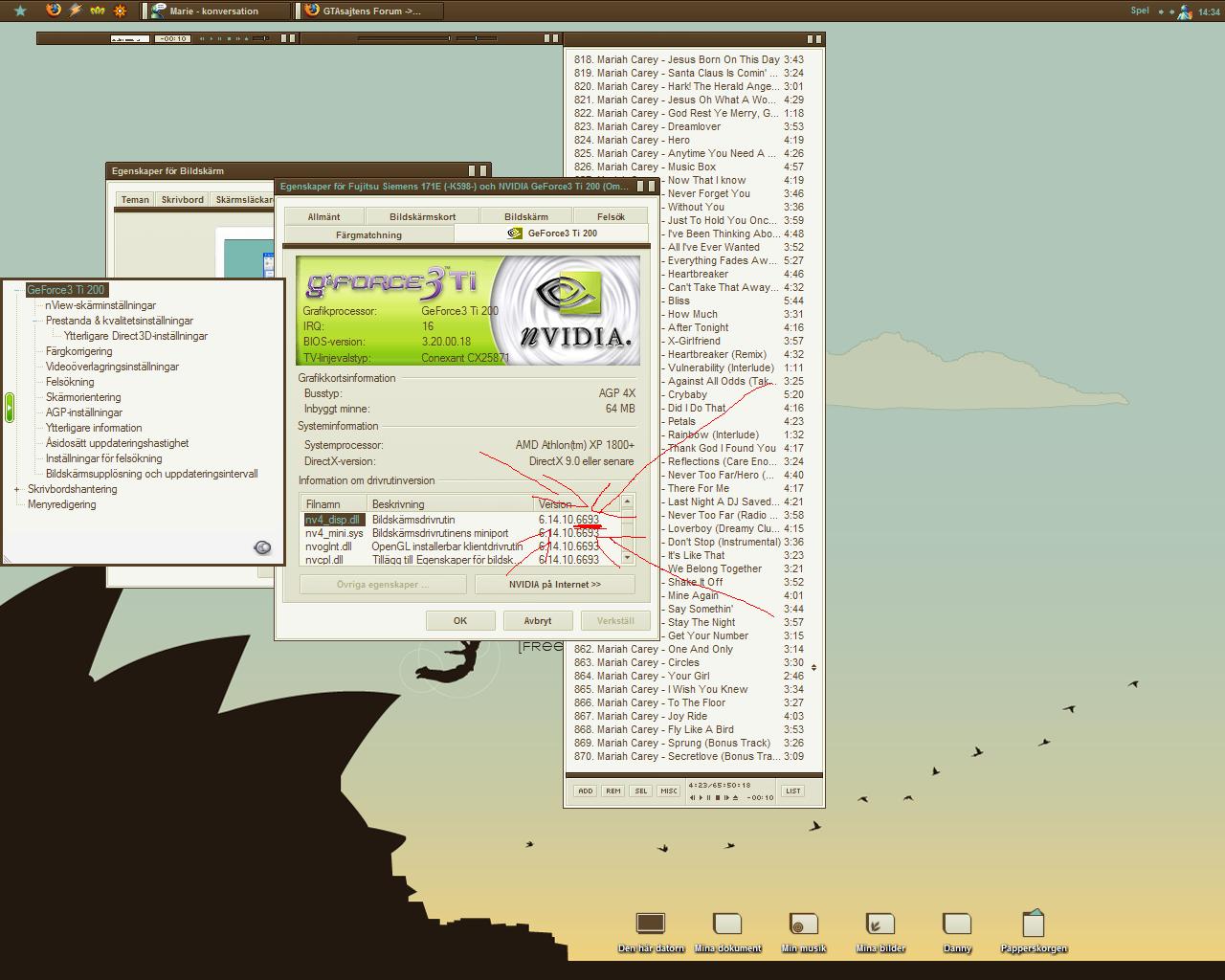This screenshot has width=1225, height=980.
Task: Open the Mina dokument desktop icon
Action: pyautogui.click(x=727, y=931)
